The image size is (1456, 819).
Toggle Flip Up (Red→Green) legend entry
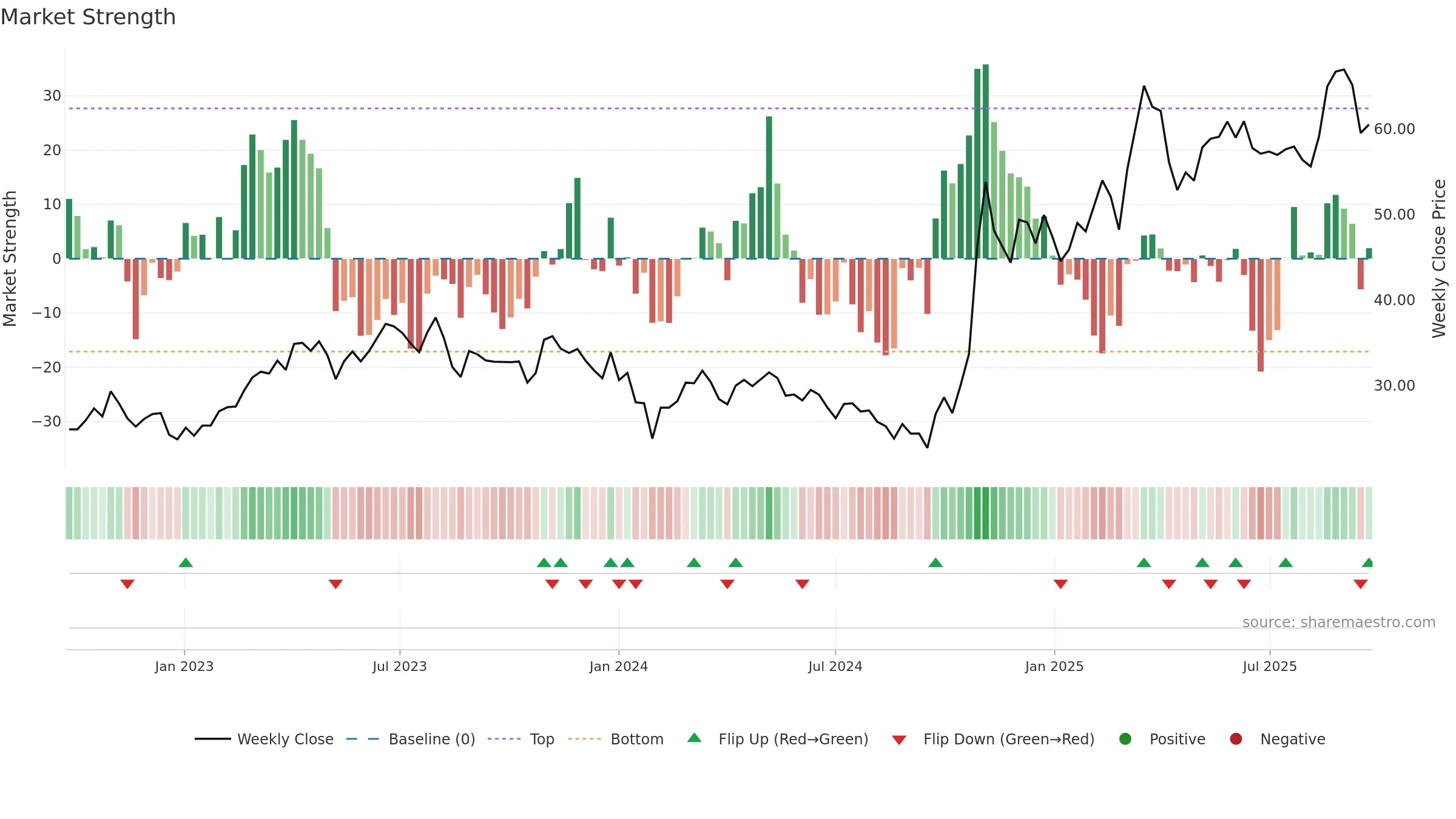(778, 739)
